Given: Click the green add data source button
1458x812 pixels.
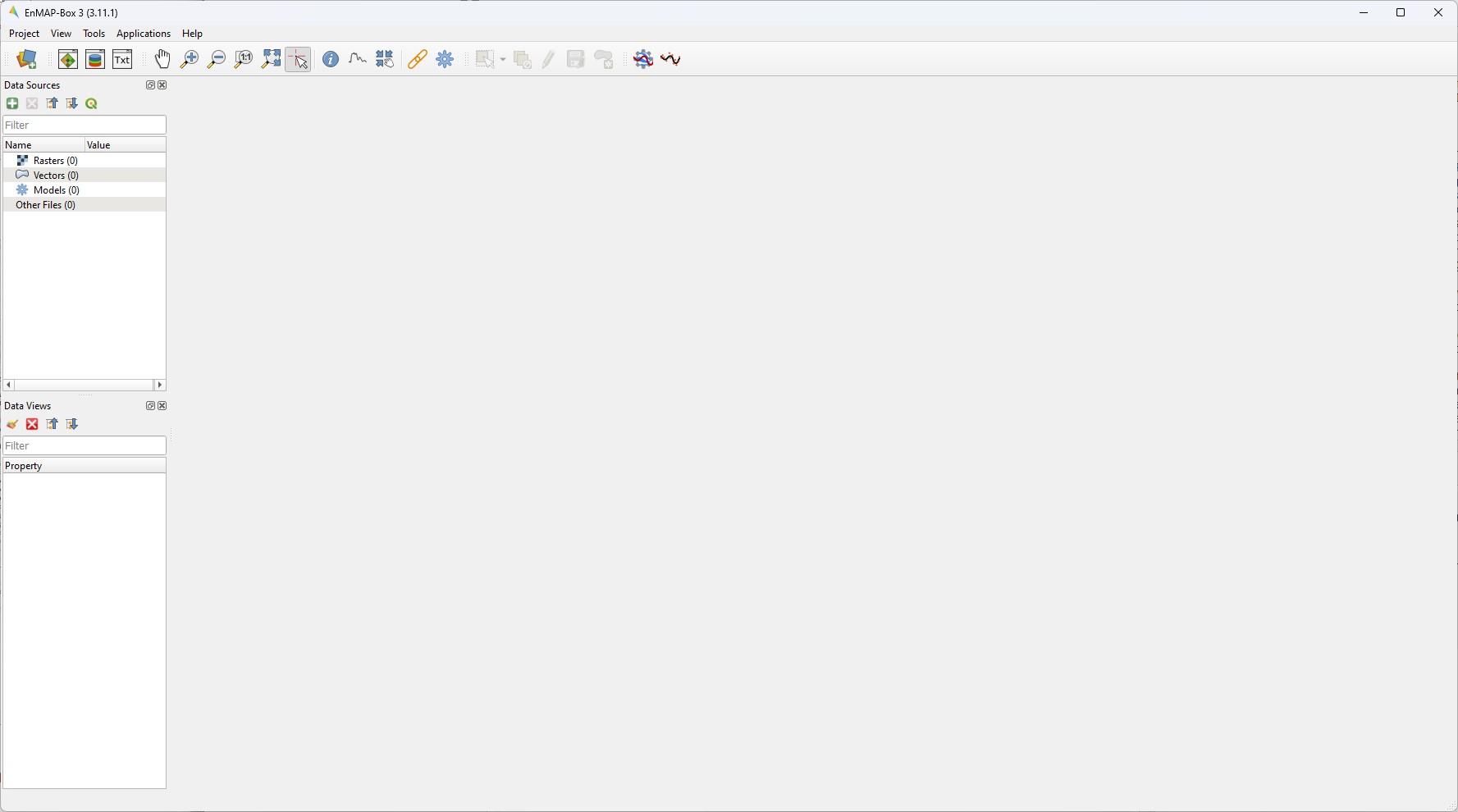Looking at the screenshot, I should [x=12, y=103].
